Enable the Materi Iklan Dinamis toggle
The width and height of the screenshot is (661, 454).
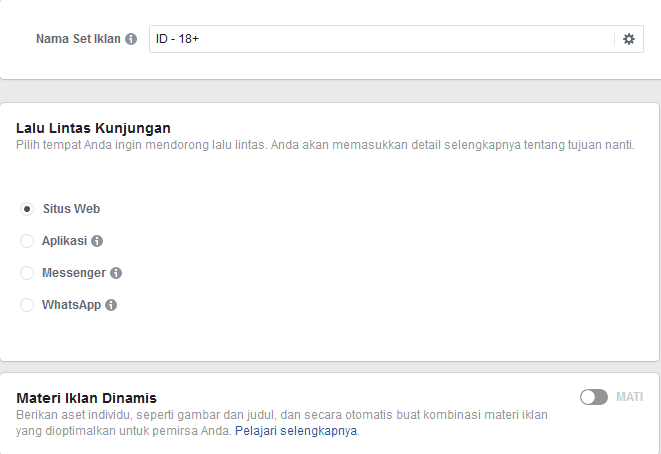594,397
